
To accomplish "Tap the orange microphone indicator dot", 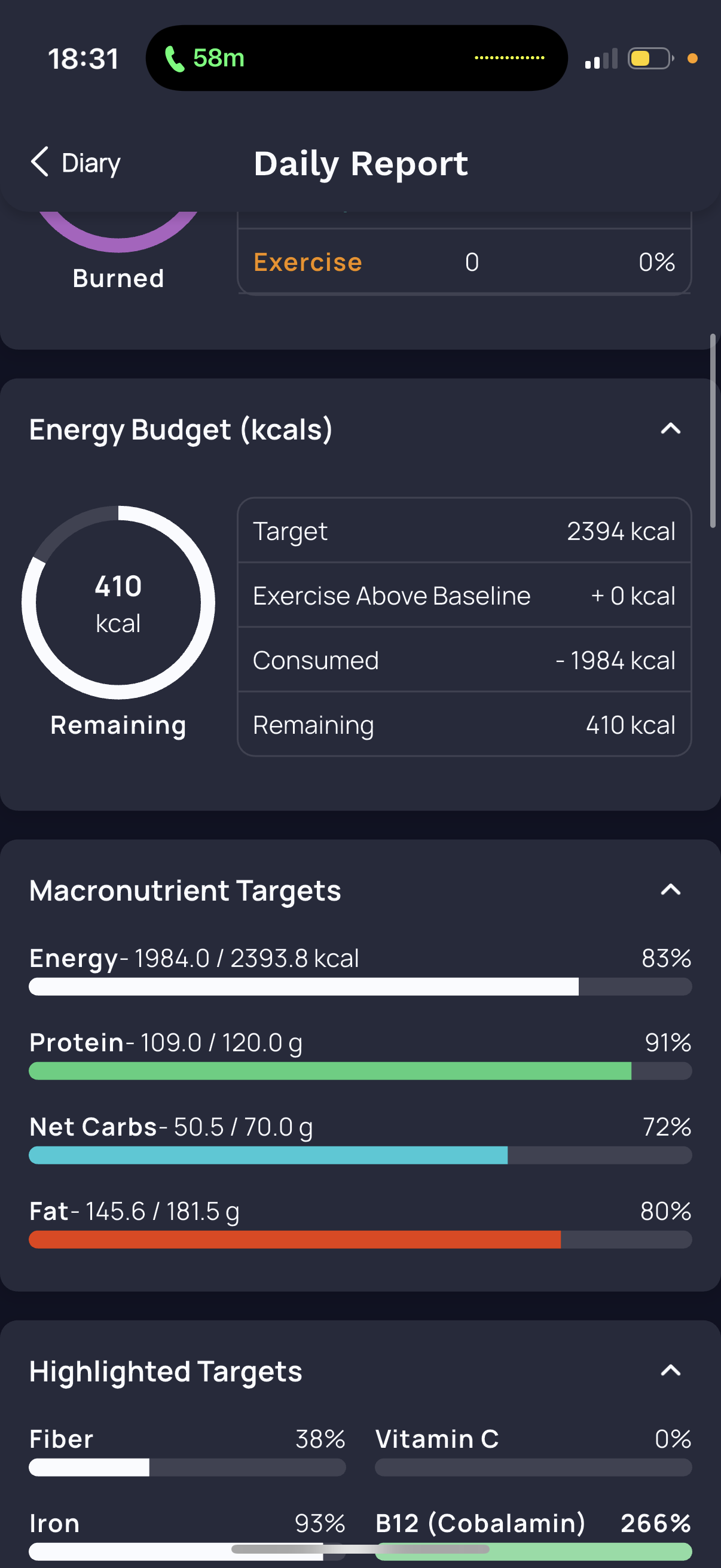I will [x=692, y=59].
